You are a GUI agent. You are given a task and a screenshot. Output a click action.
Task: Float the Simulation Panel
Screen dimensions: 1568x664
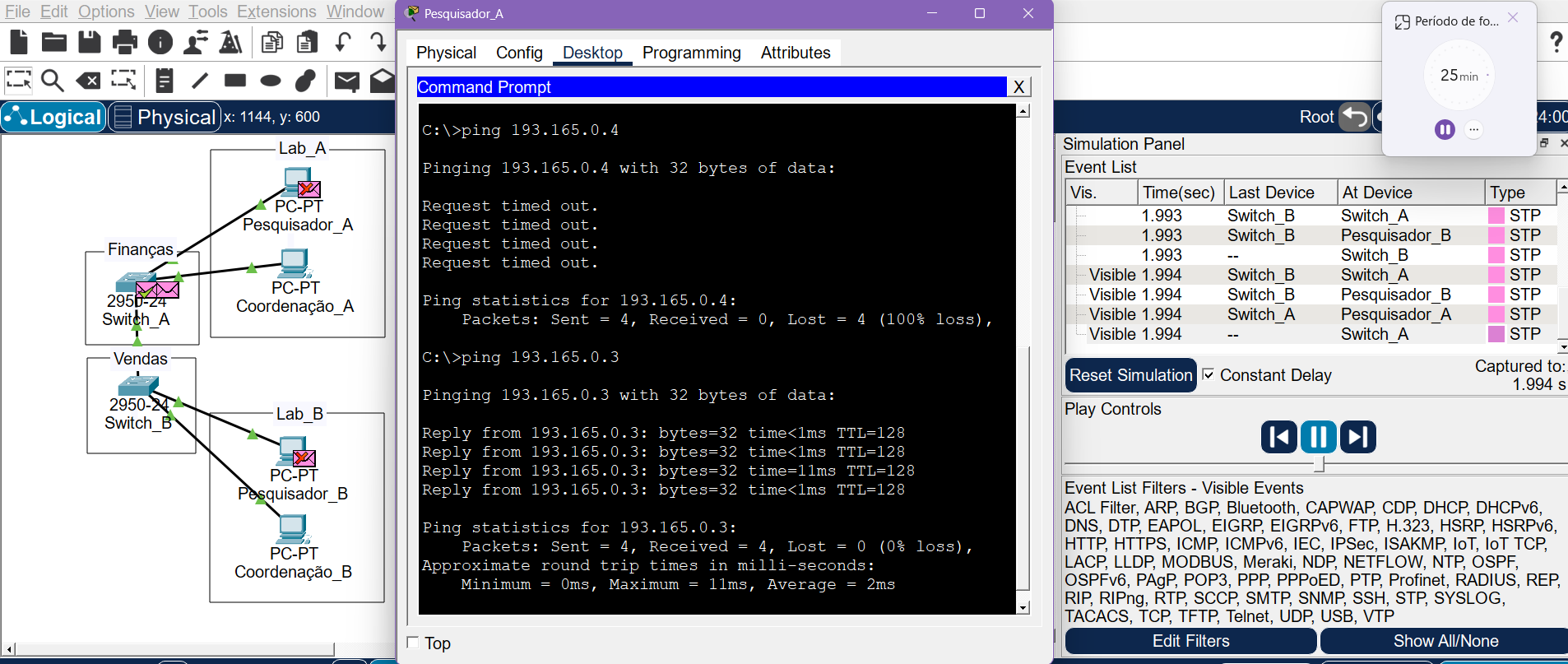(1544, 143)
